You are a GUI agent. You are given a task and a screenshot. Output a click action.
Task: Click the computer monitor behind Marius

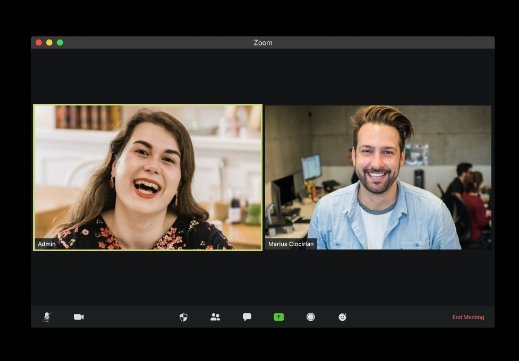pos(311,167)
